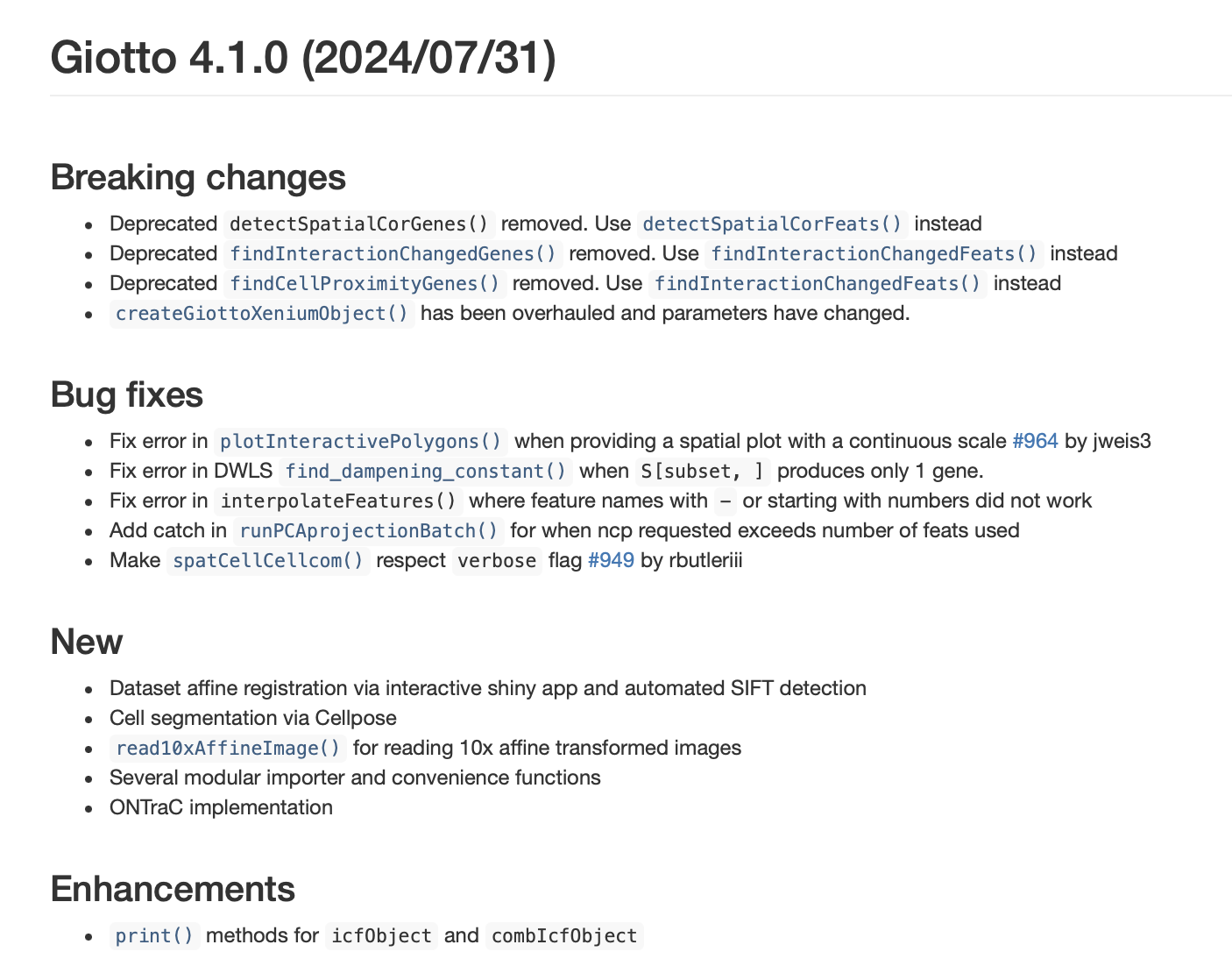
Task: Open issue #964 link
Action: click(1035, 441)
